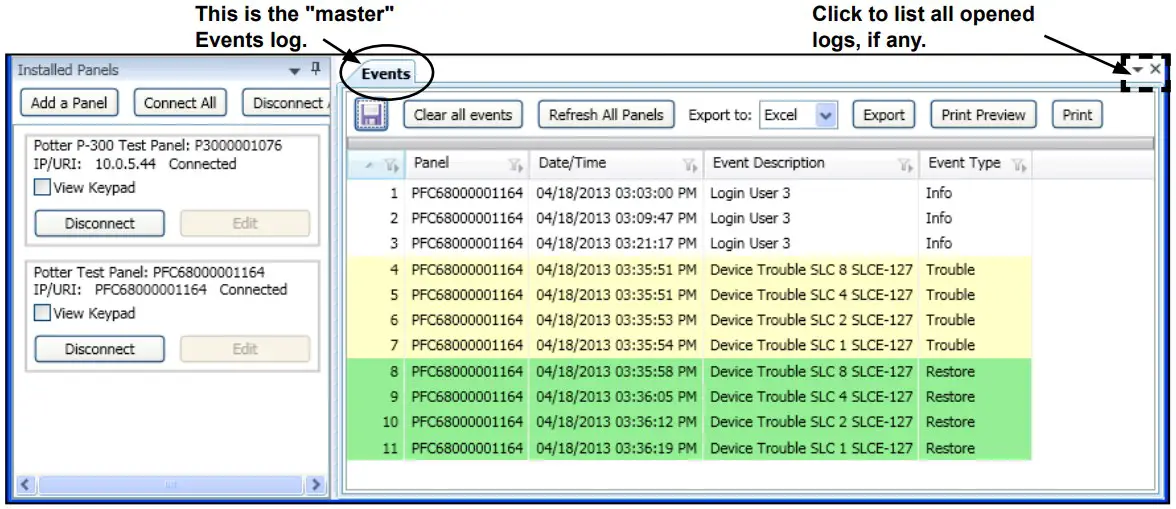
Task: Click the Potter P-300 Test Panel name text
Action: point(158,145)
